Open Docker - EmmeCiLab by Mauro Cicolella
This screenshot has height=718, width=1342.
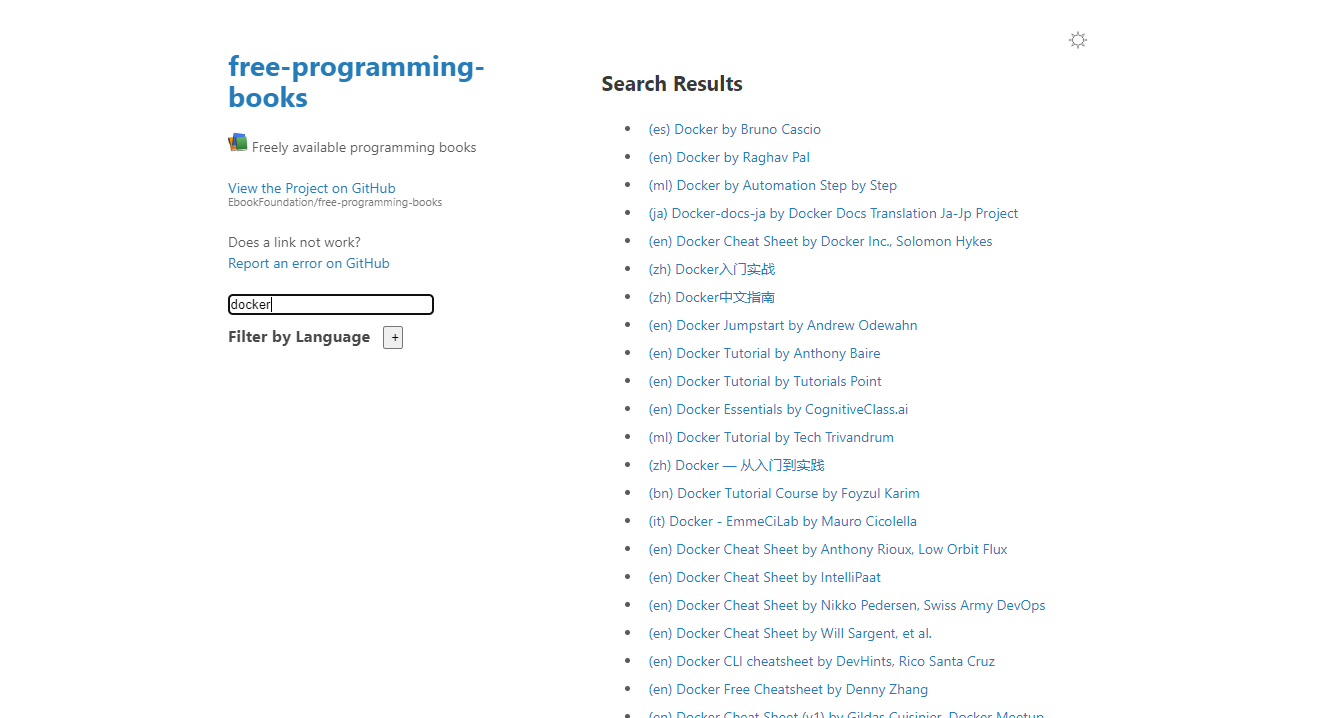(x=782, y=521)
